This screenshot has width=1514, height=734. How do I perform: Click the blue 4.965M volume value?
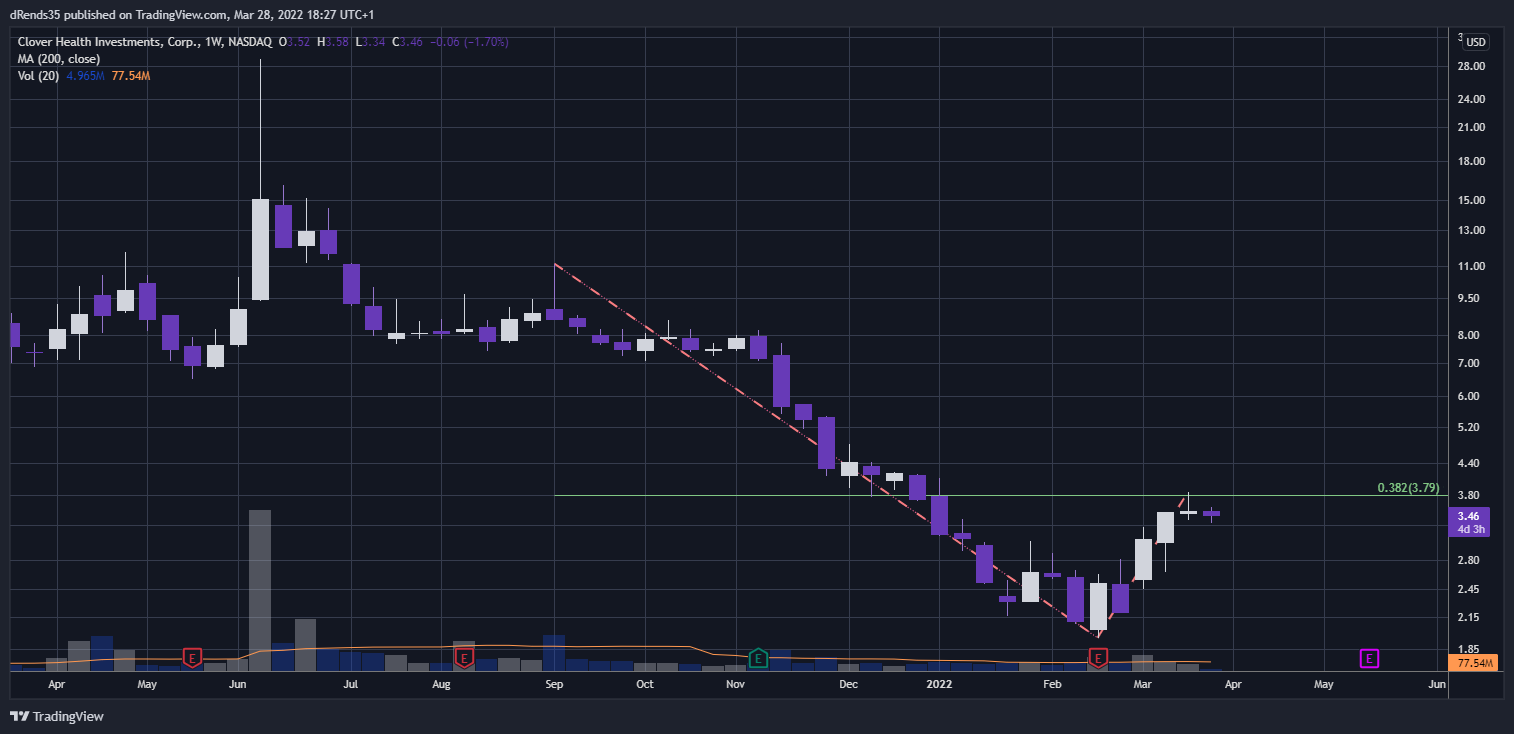(85, 76)
